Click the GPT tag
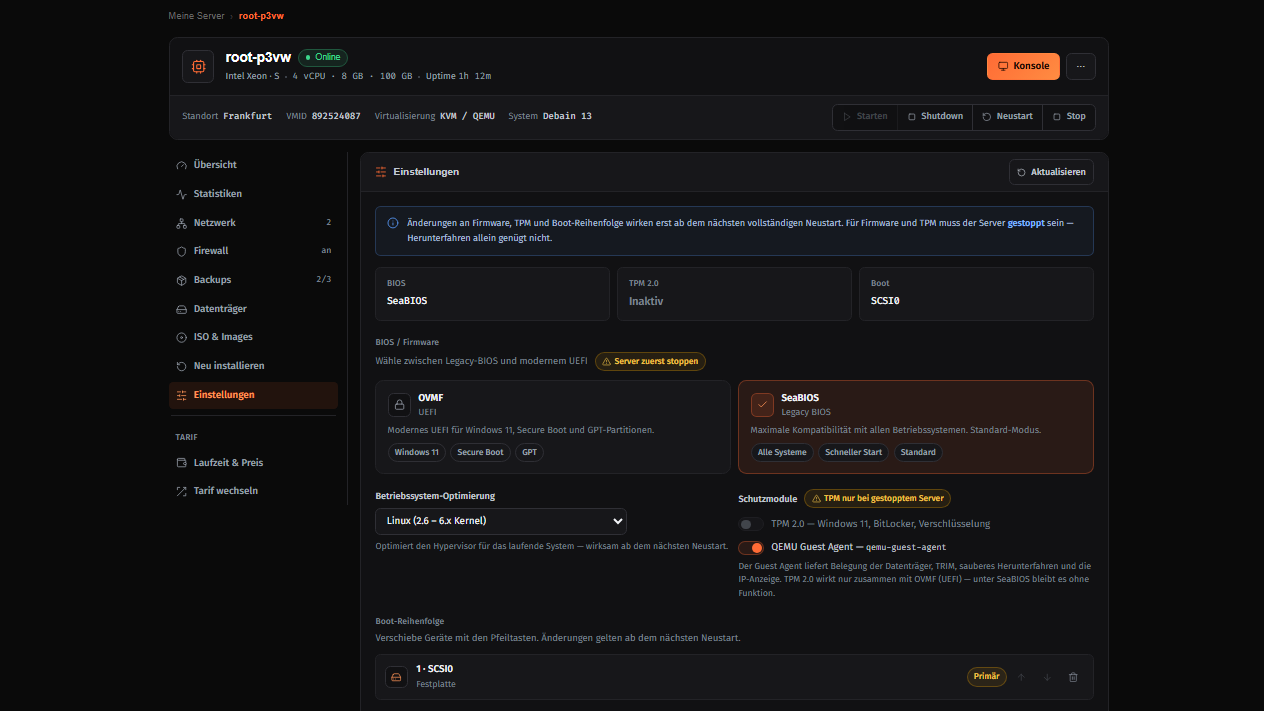 [x=529, y=452]
